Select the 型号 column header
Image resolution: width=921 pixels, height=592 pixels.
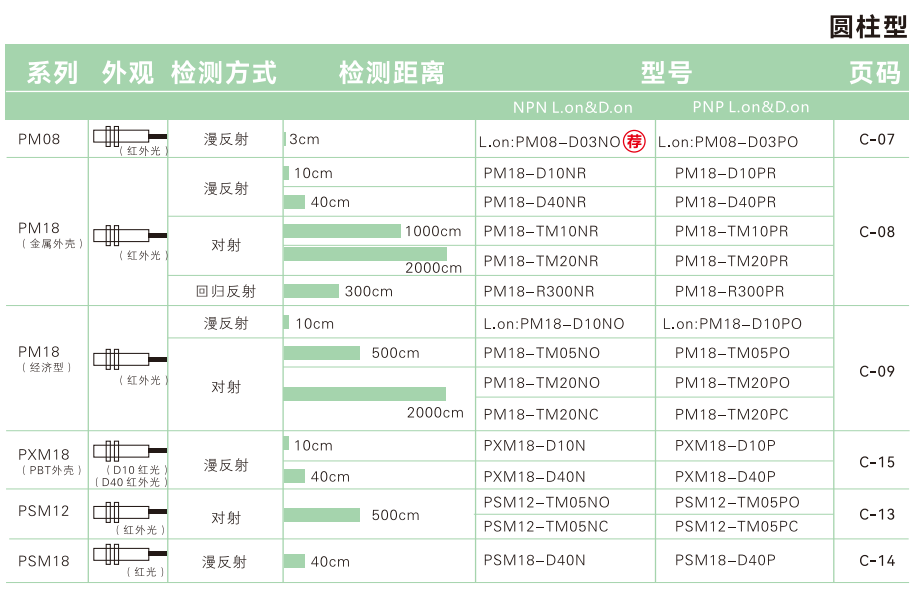coord(666,72)
